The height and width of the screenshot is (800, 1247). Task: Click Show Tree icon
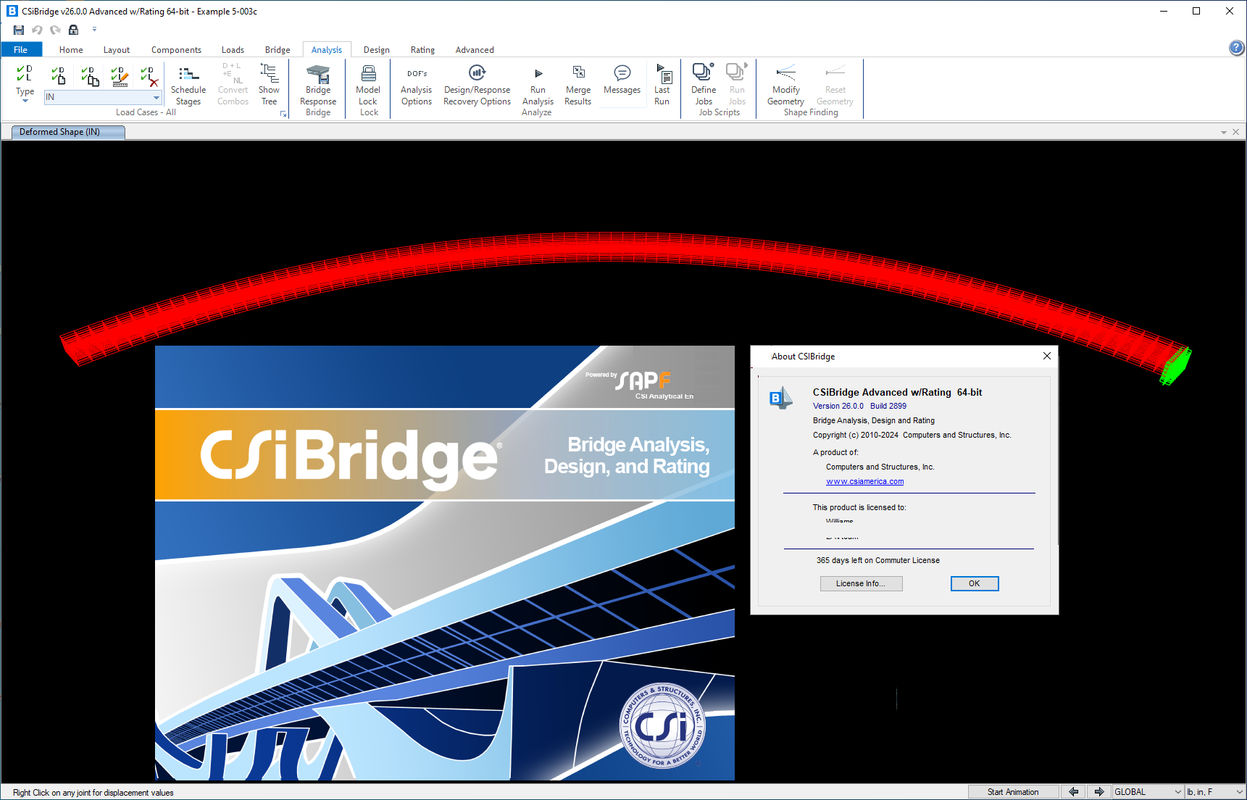click(x=269, y=85)
